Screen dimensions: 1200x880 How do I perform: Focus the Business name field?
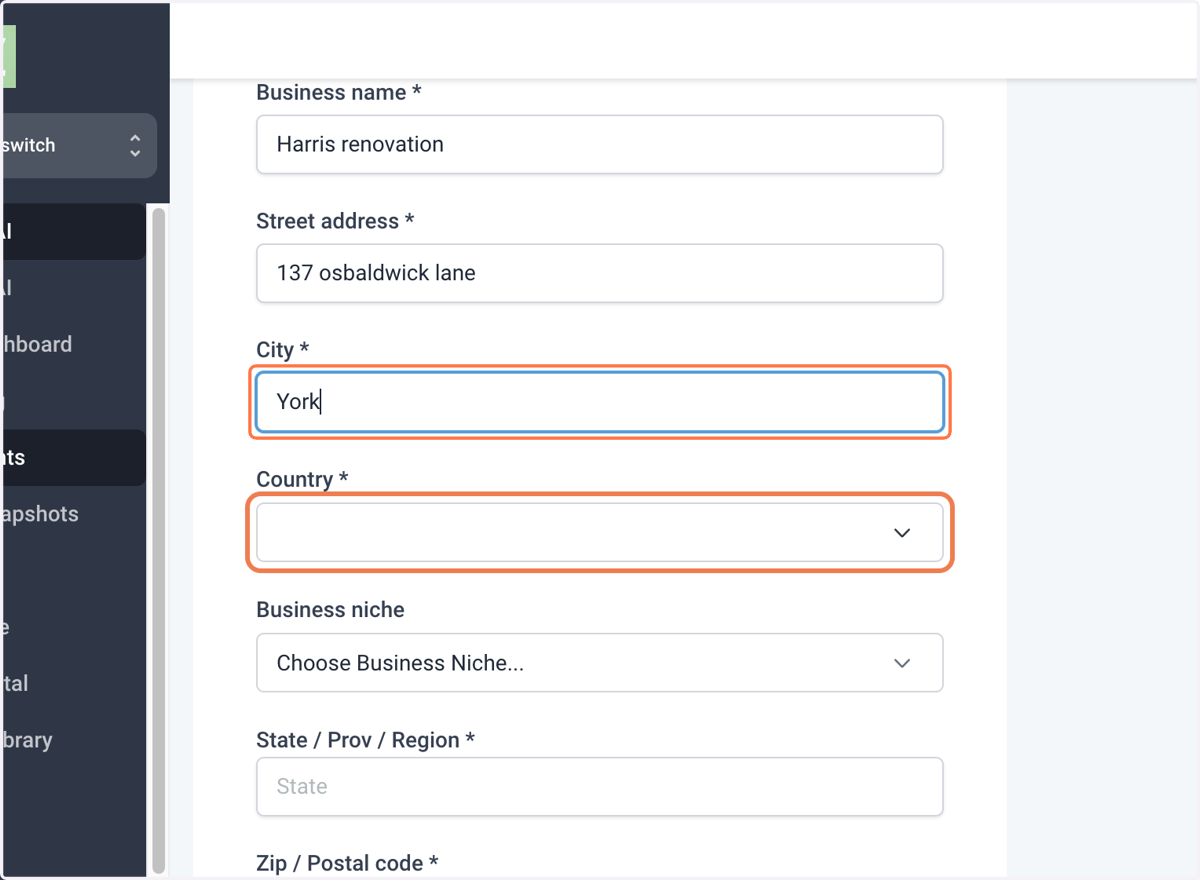click(x=600, y=144)
